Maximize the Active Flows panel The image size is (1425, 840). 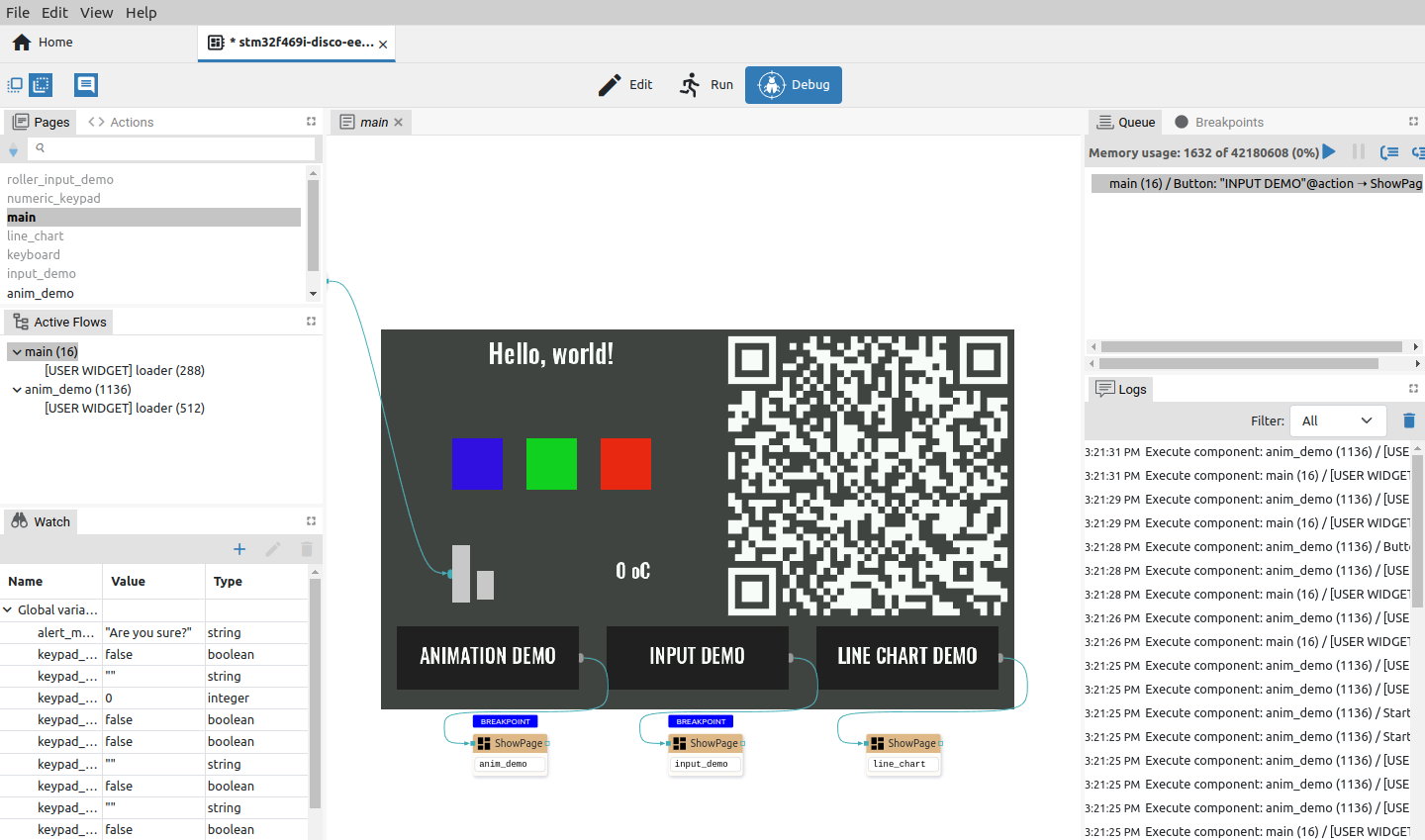[311, 322]
